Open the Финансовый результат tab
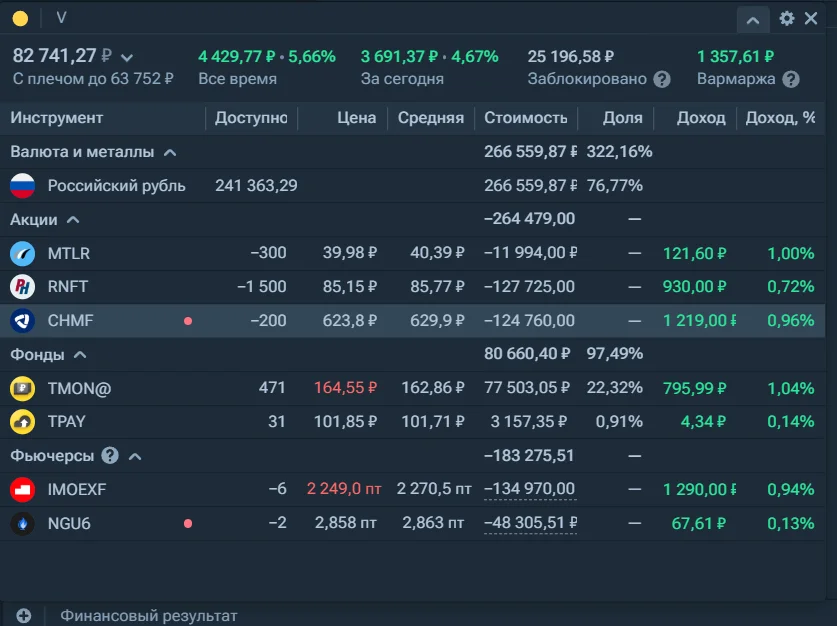 pos(148,616)
